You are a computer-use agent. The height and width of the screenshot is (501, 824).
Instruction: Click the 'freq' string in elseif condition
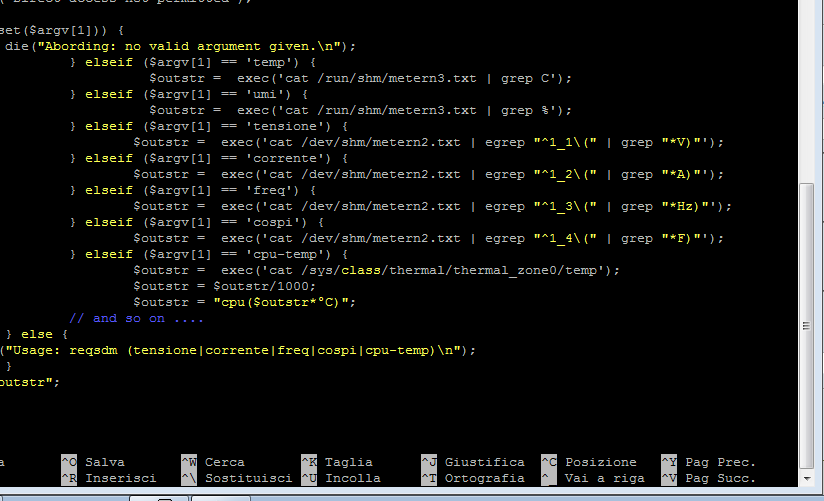[x=273, y=191]
